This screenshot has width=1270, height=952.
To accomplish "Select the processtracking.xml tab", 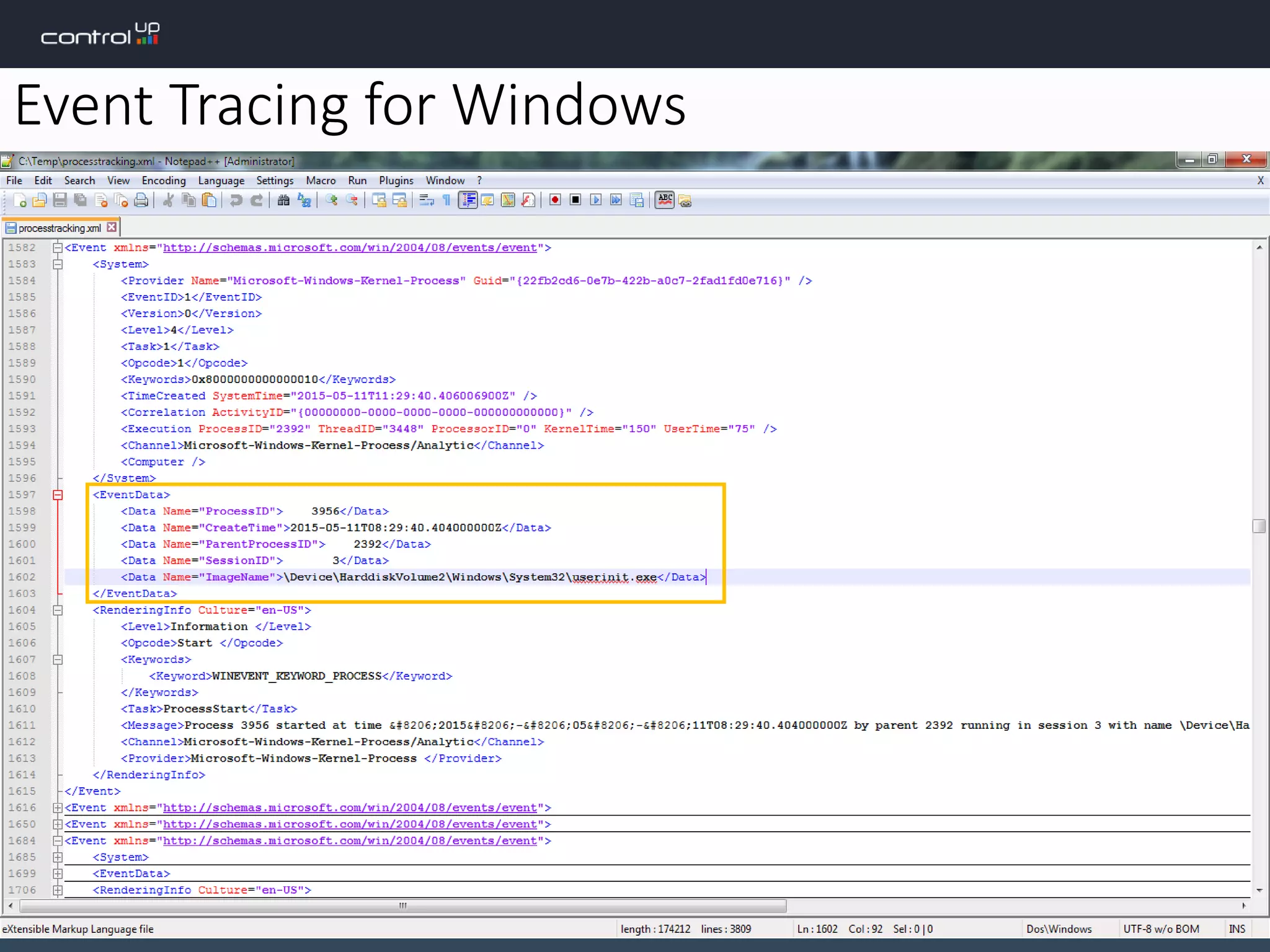I will click(x=60, y=228).
